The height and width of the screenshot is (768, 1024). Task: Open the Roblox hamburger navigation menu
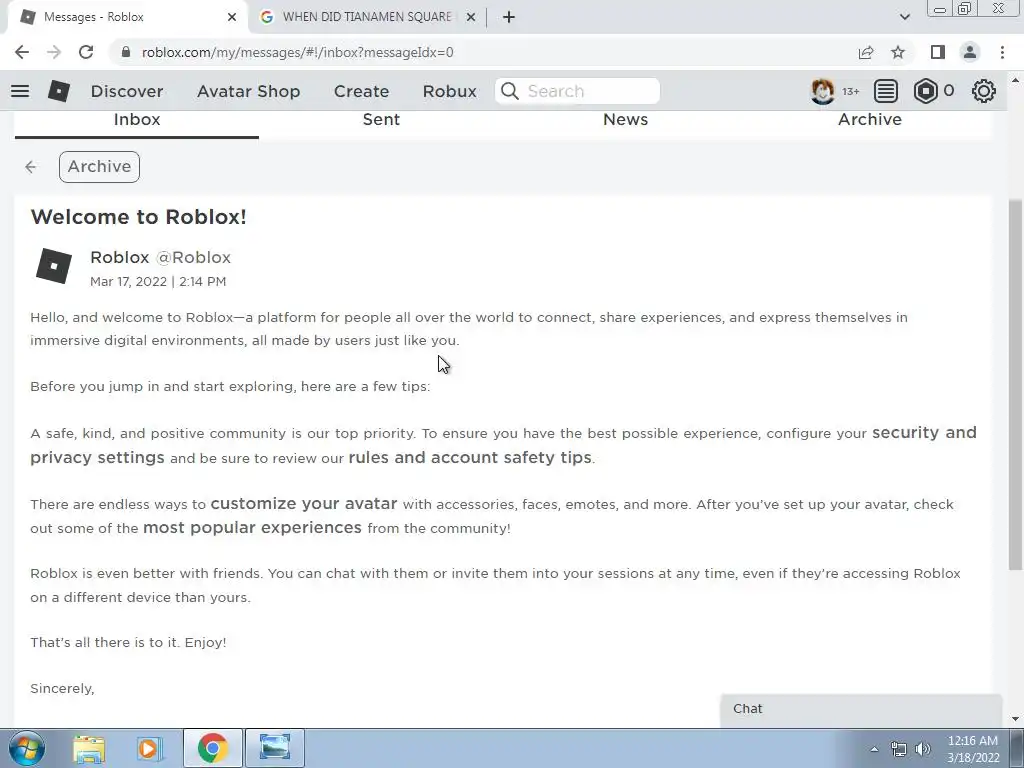coord(20,91)
